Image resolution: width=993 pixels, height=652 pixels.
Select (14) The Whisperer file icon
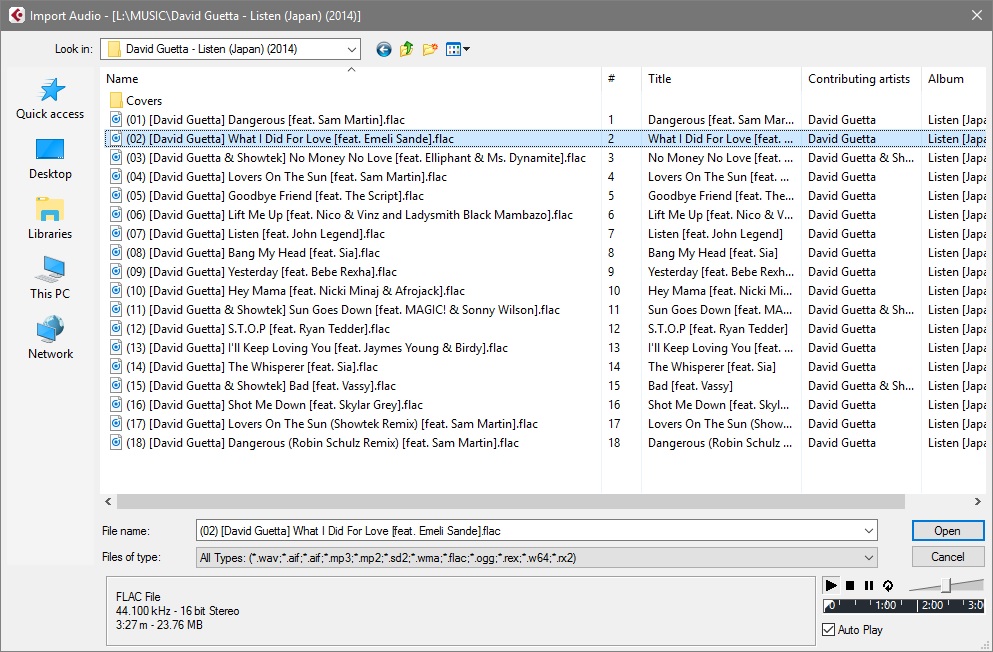(x=116, y=366)
